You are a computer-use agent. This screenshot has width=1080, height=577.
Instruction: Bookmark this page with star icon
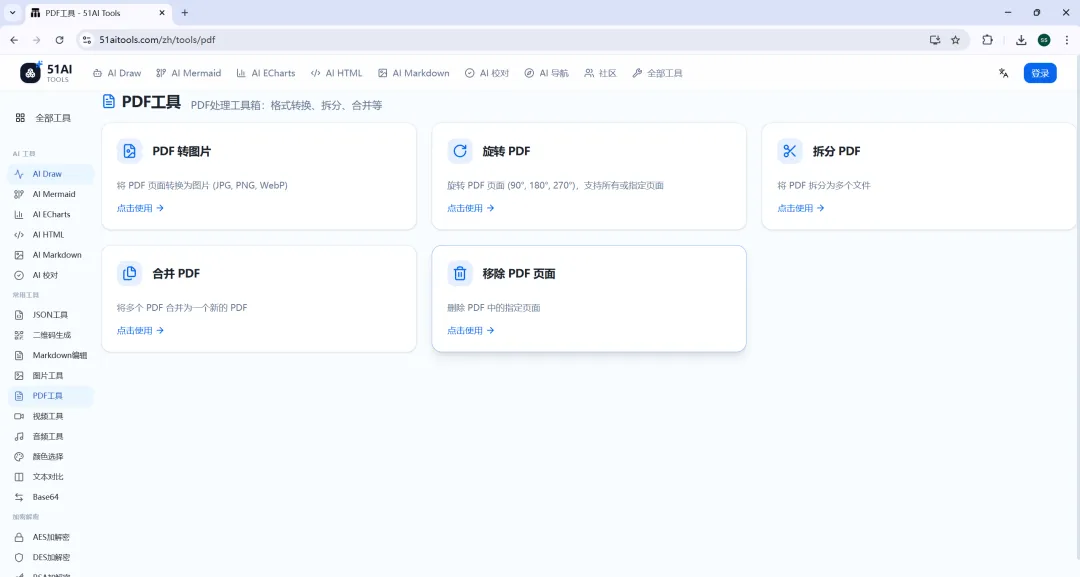click(x=955, y=40)
